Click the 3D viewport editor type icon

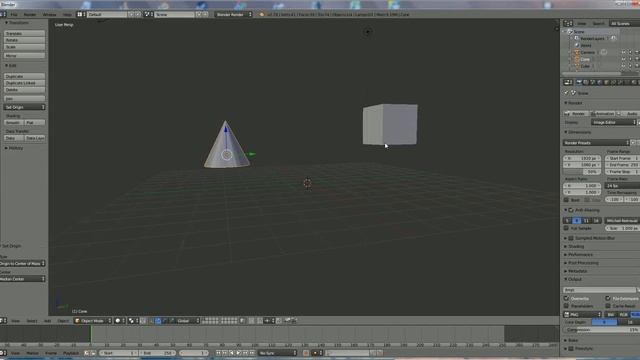click(3, 321)
